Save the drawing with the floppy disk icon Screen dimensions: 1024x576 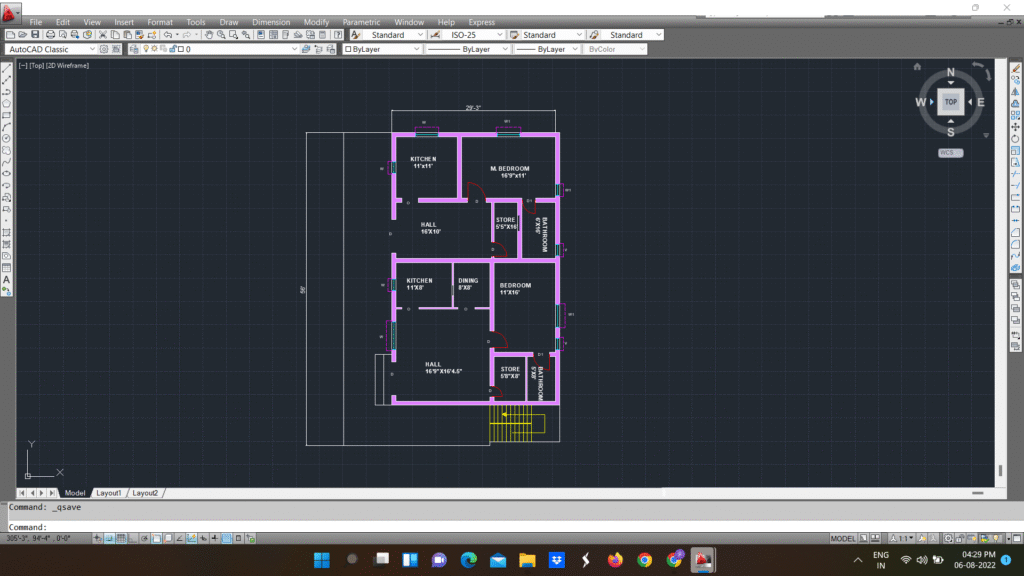[x=35, y=35]
